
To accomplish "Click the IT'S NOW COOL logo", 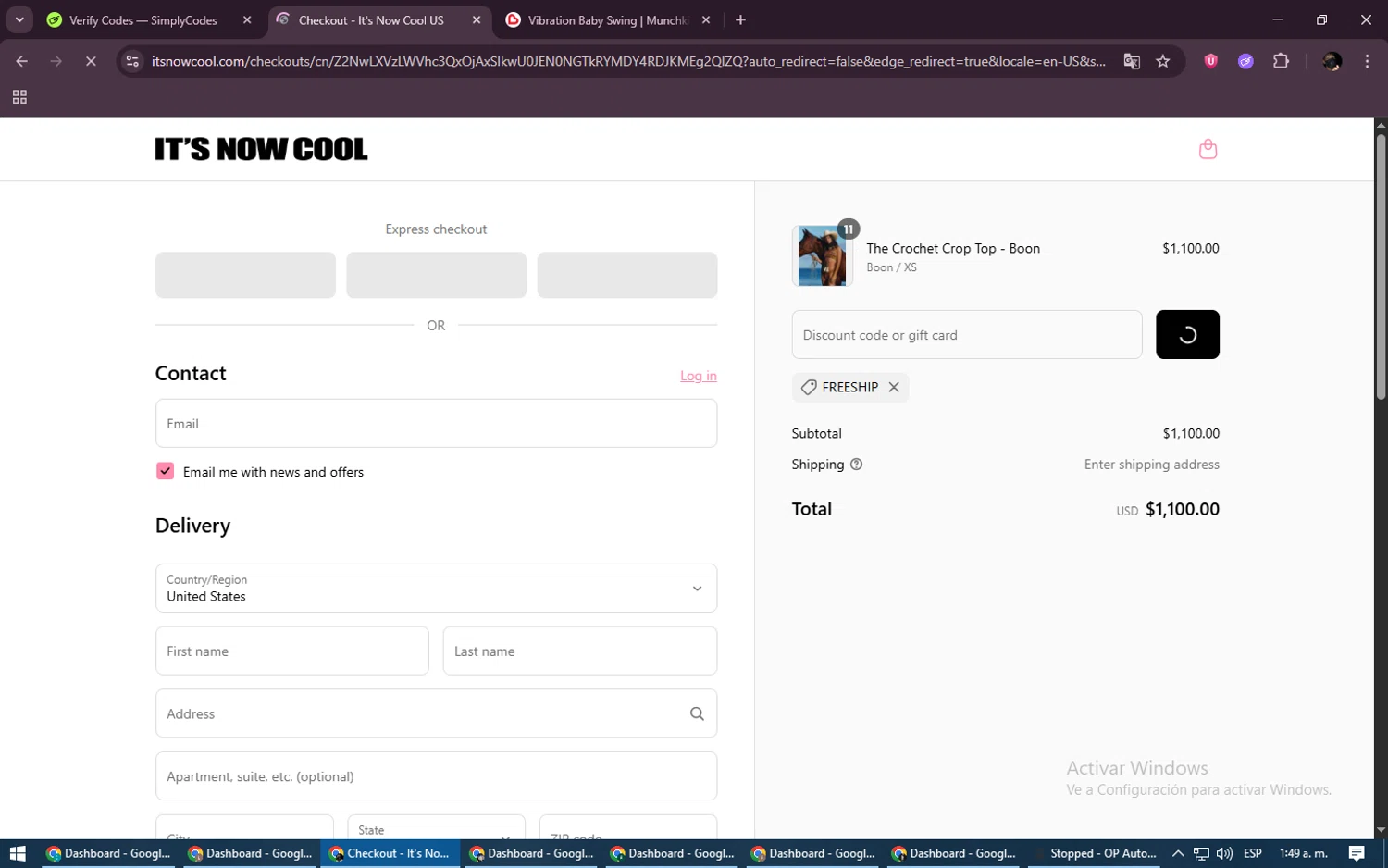I will click(261, 149).
